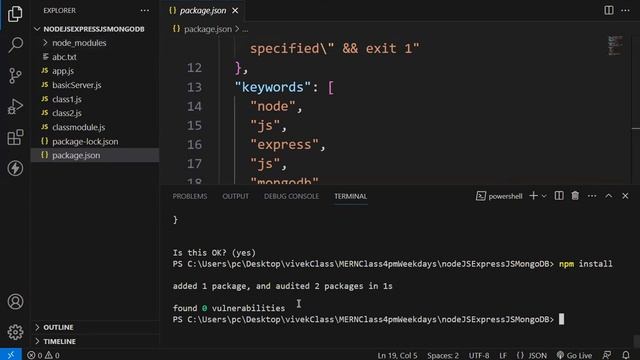This screenshot has height=360, width=640.
Task: Open Explorer views and more actions menu
Action: pos(144,11)
